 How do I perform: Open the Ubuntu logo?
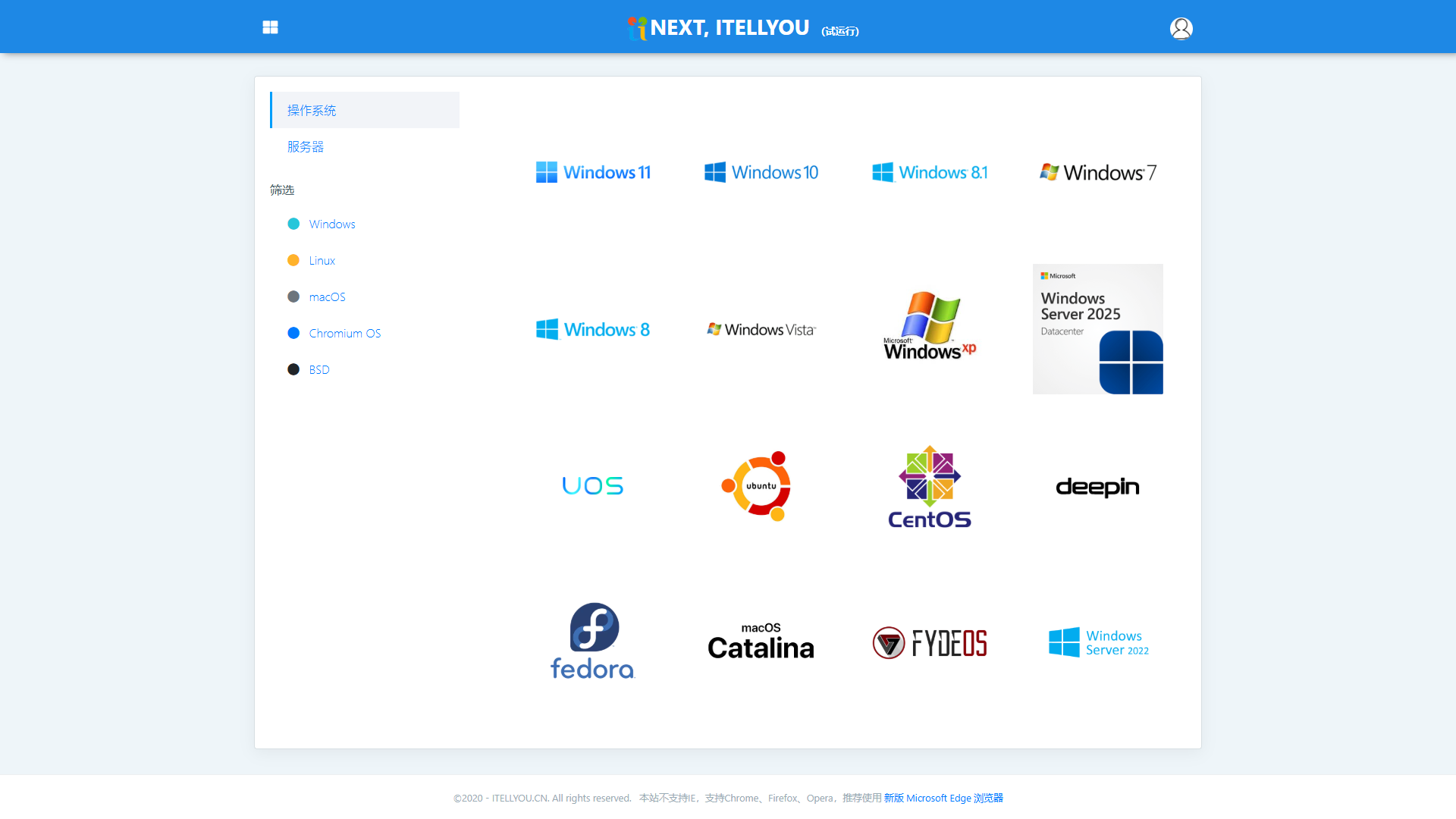coord(757,486)
